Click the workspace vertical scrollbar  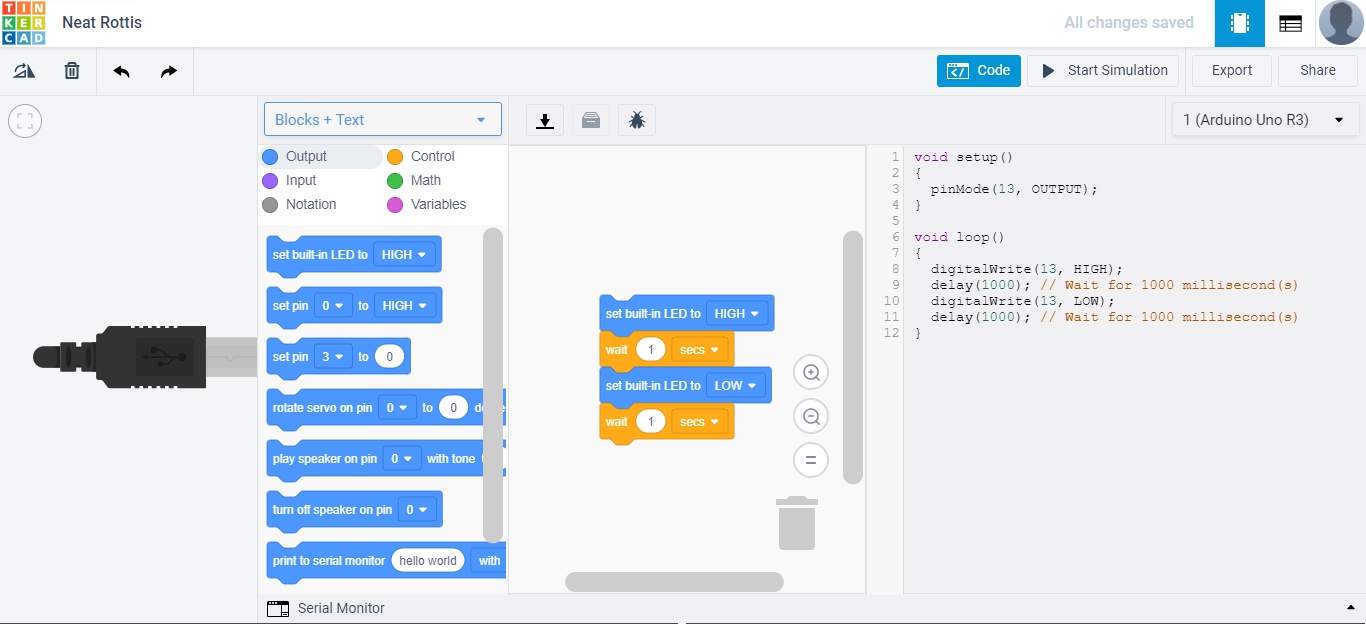point(853,358)
